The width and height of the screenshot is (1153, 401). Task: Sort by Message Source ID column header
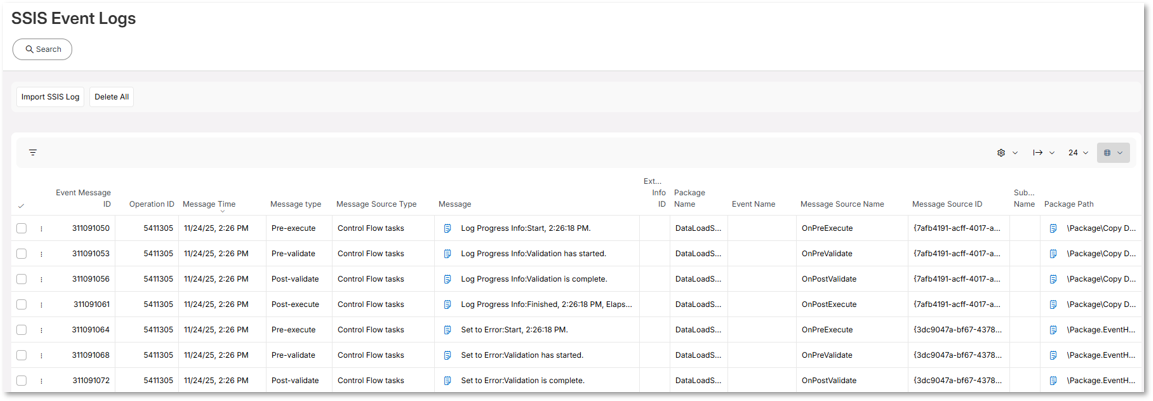[x=947, y=204]
